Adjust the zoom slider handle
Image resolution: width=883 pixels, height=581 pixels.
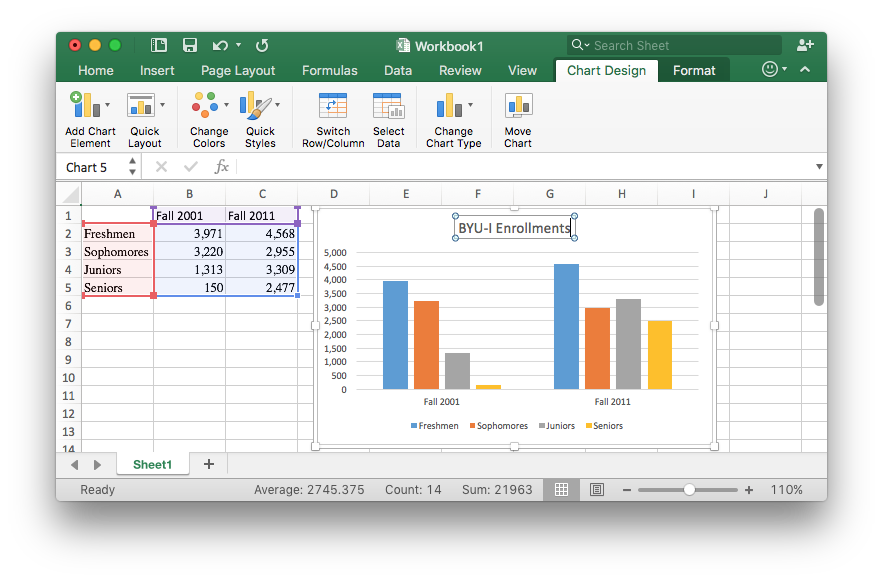click(689, 490)
